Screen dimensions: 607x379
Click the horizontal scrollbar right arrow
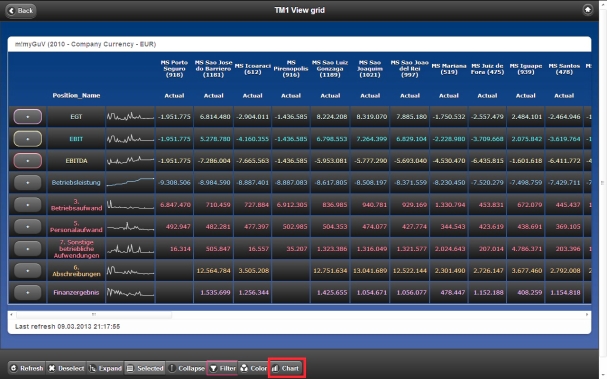(587, 314)
